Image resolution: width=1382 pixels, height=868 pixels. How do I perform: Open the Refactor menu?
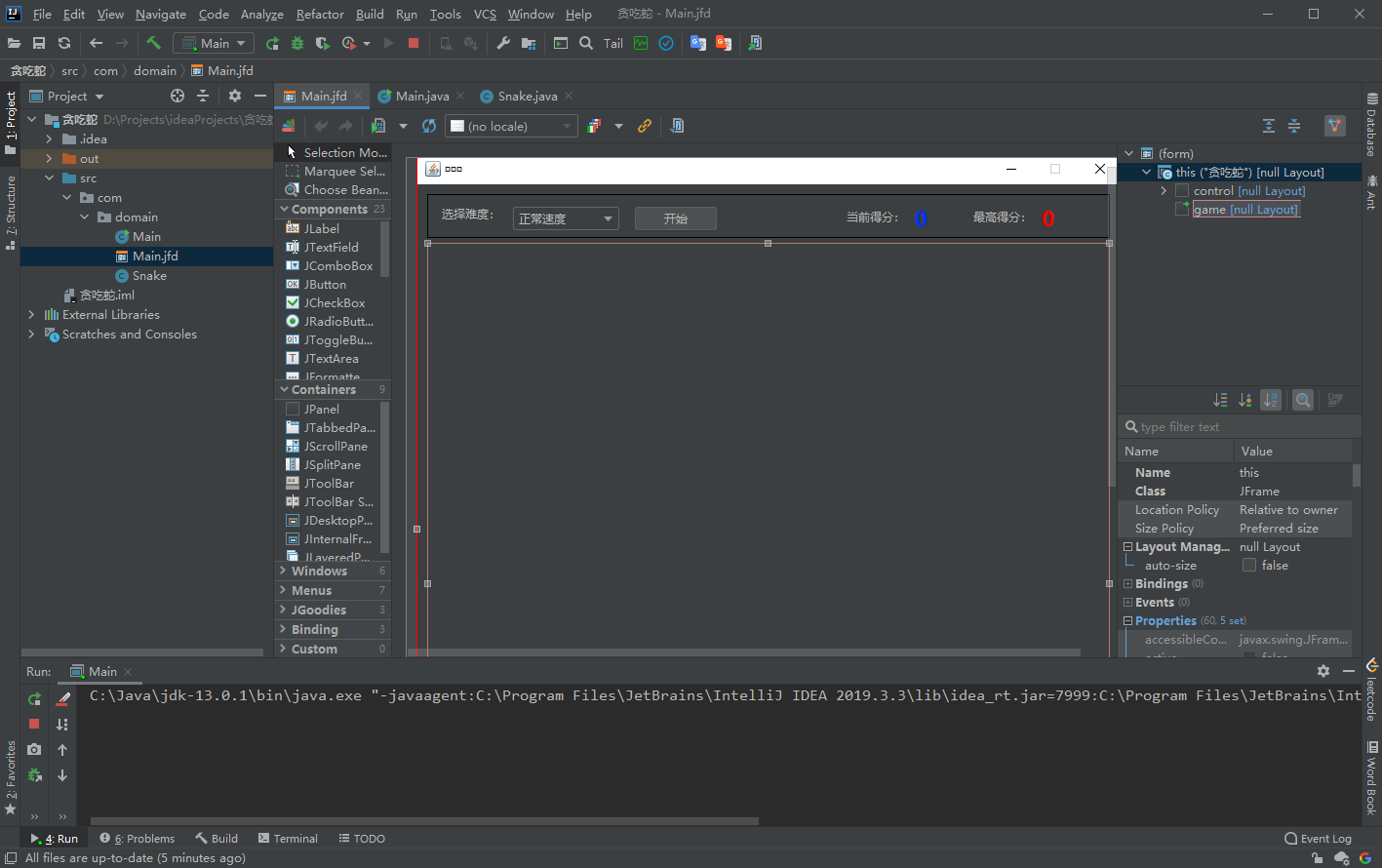pyautogui.click(x=320, y=14)
